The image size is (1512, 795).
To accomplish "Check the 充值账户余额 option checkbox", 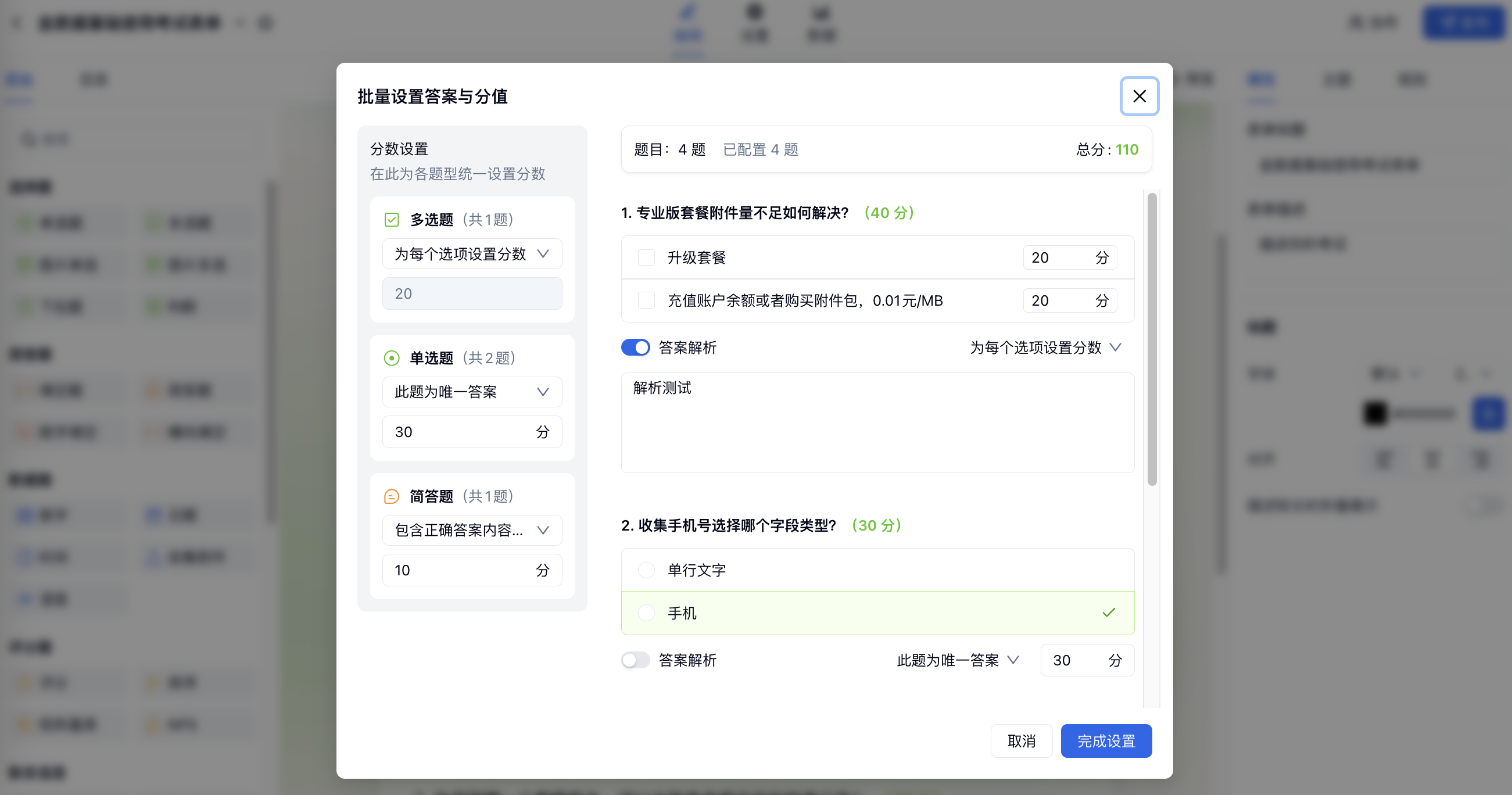I will pyautogui.click(x=646, y=300).
